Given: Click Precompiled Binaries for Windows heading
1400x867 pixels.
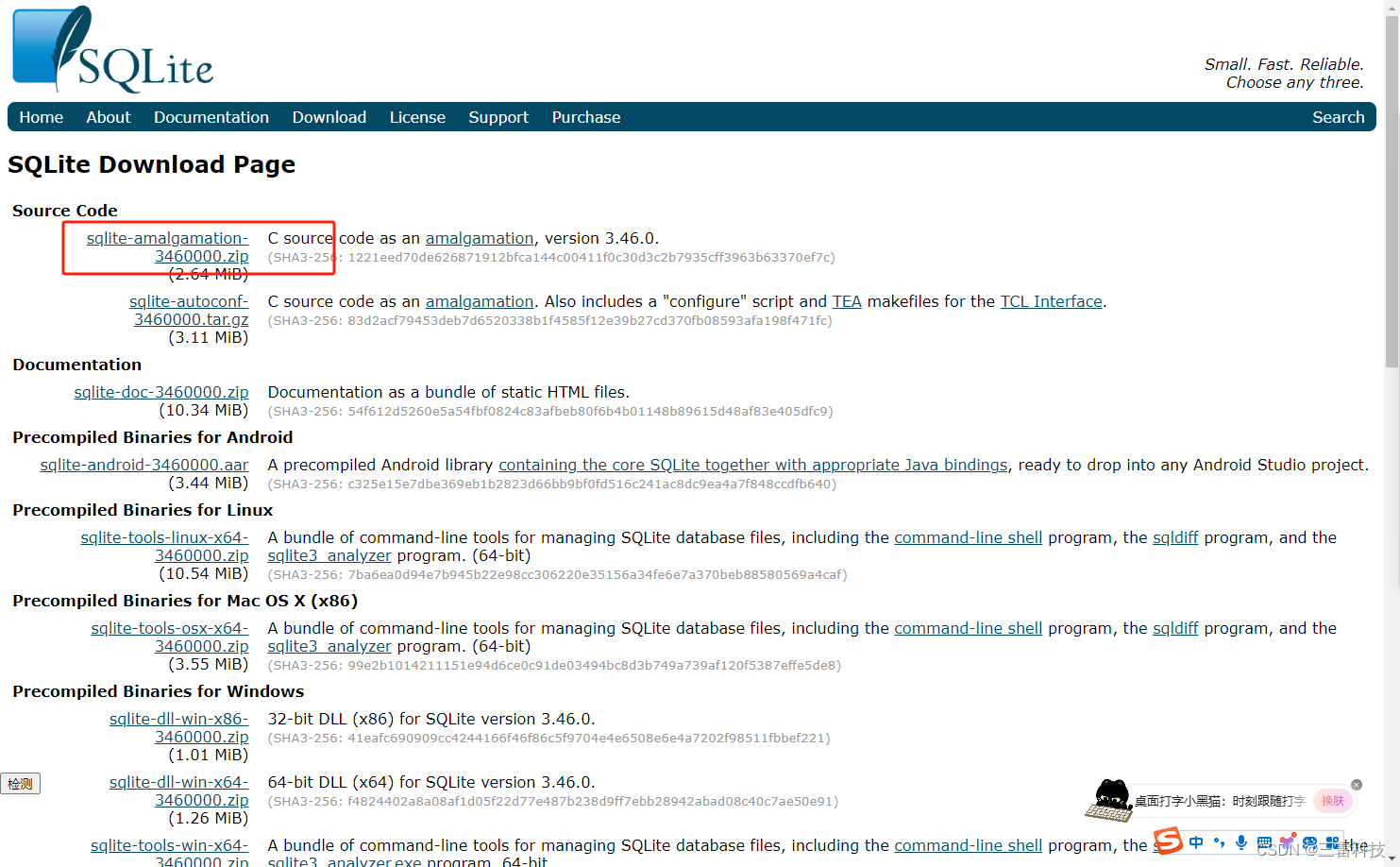Looking at the screenshot, I should tap(159, 691).
